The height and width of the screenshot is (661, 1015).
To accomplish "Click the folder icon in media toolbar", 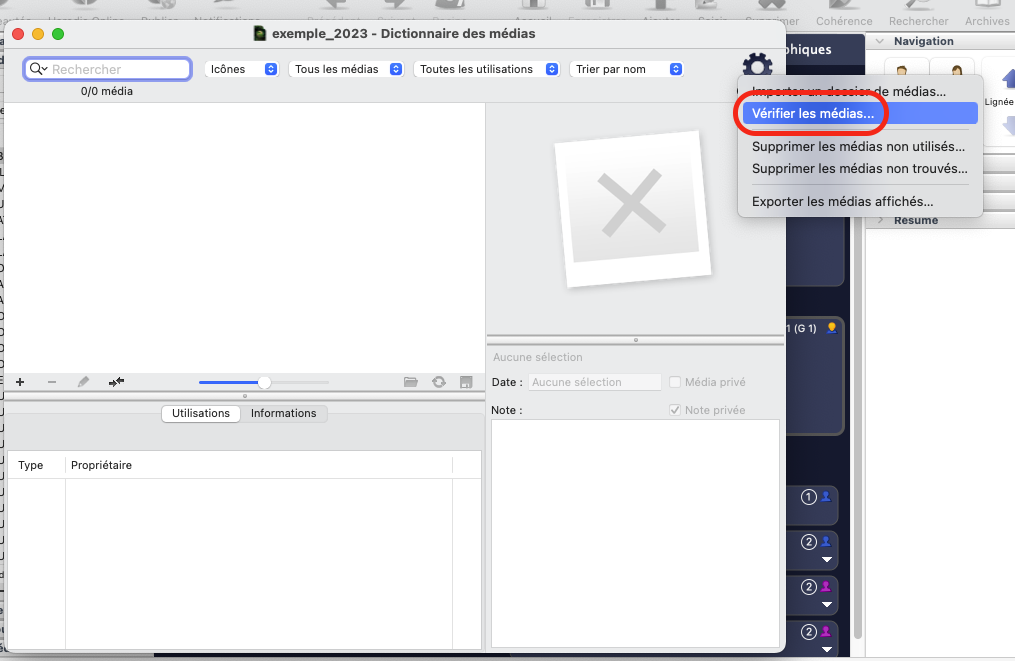I will 410,382.
